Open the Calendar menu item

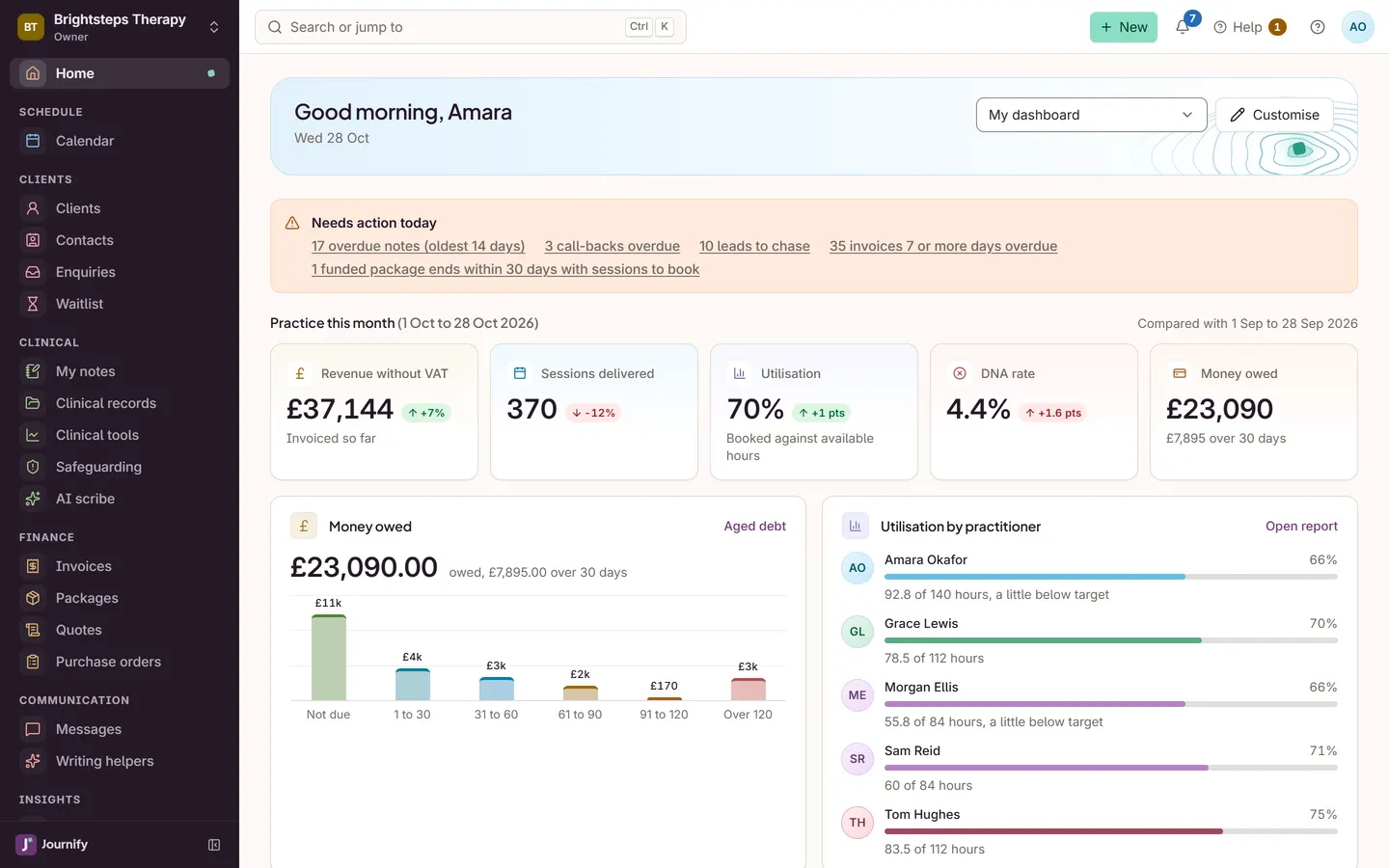[120, 141]
